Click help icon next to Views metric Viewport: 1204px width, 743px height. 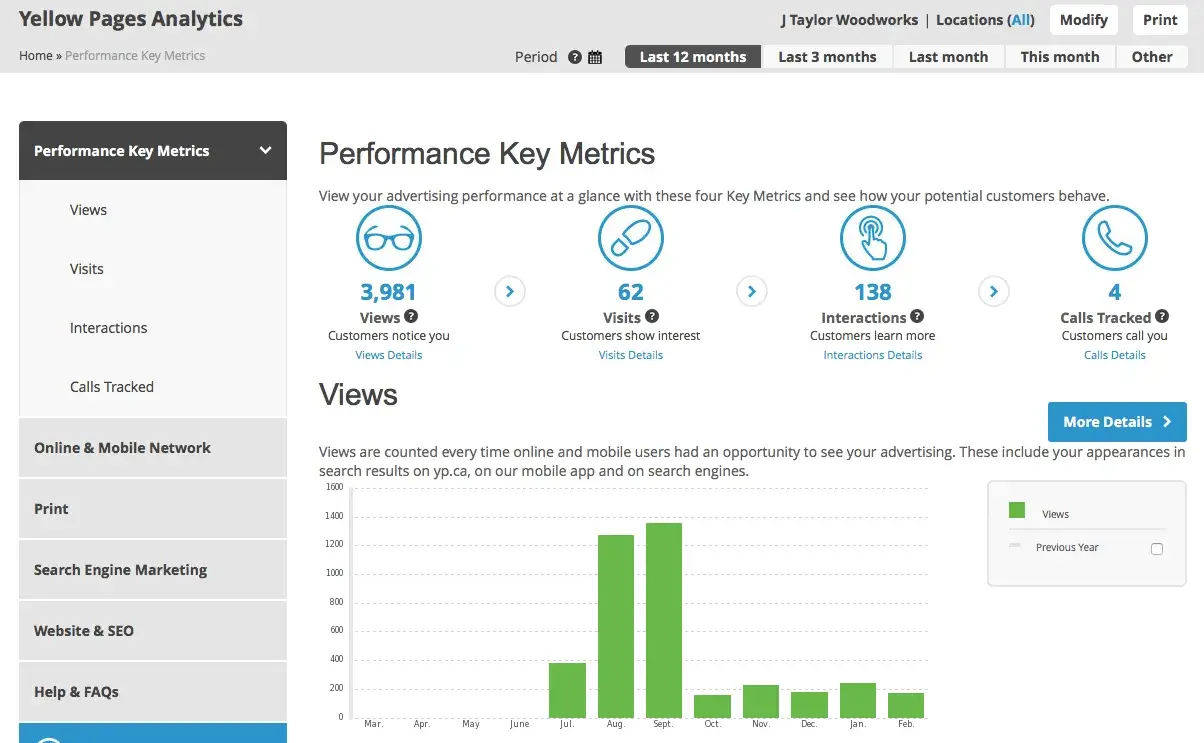411,316
